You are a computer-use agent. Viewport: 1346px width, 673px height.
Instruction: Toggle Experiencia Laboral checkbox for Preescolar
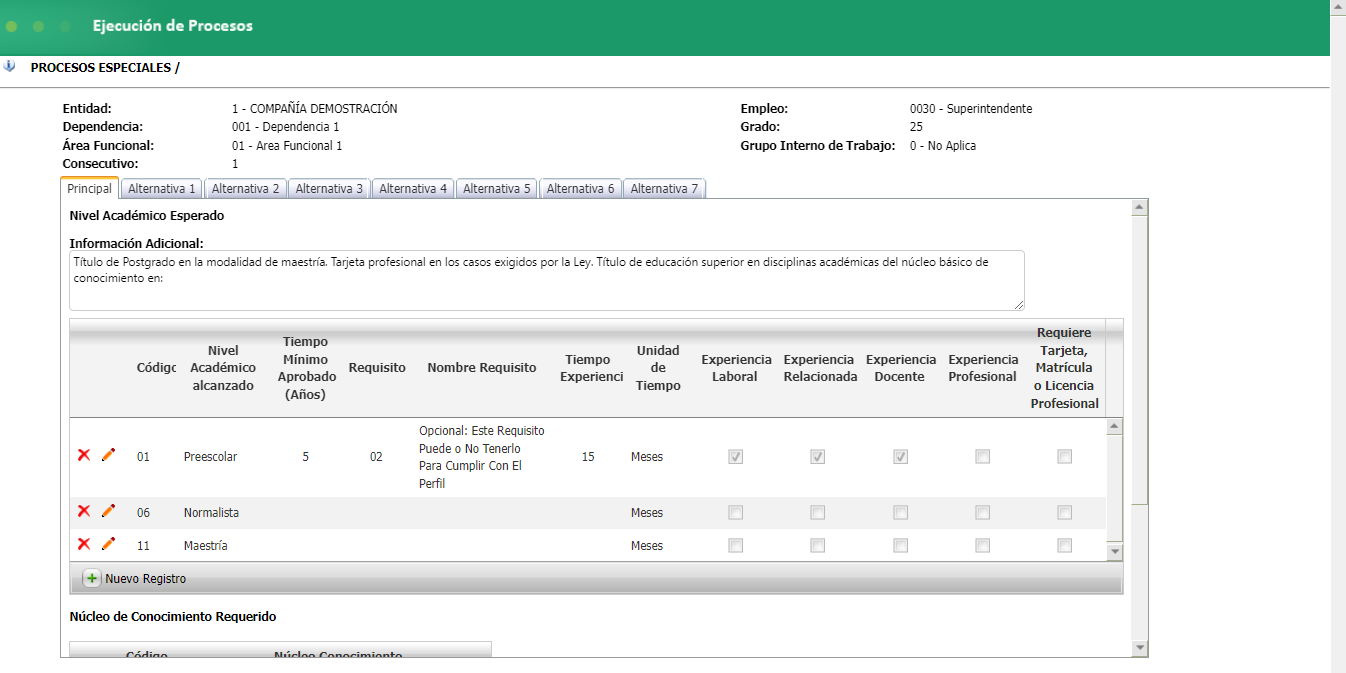tap(736, 457)
